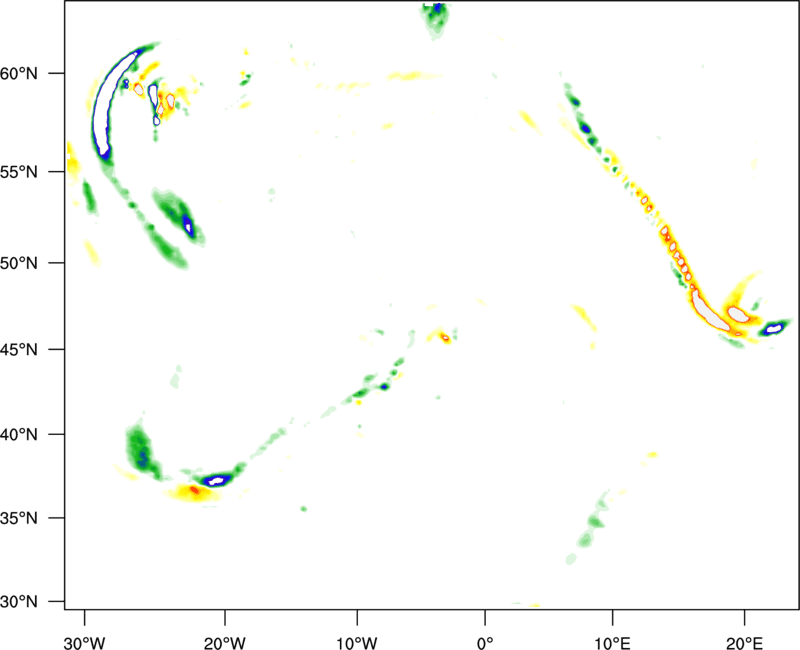Screen dimensions: 800x650
Task: Select the 20°W longitude axis label
Action: click(225, 642)
